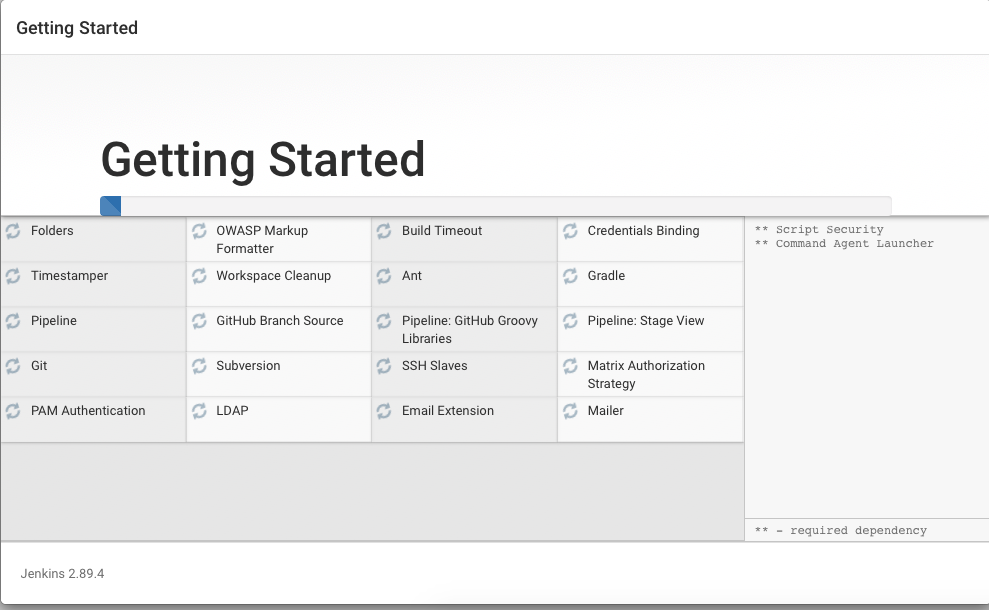Image resolution: width=989 pixels, height=610 pixels.
Task: Click the refresh icon next to Gradle
Action: click(x=570, y=276)
